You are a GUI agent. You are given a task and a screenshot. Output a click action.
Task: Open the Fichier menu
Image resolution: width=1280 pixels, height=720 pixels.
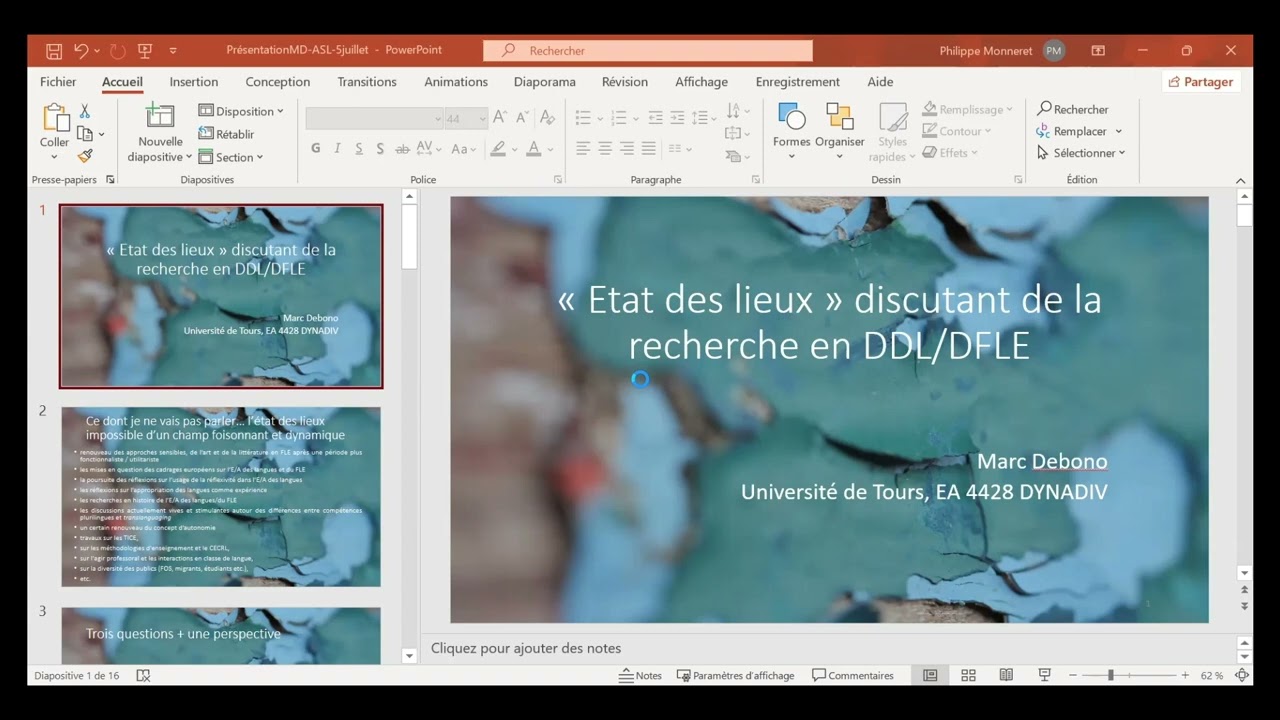[x=58, y=82]
